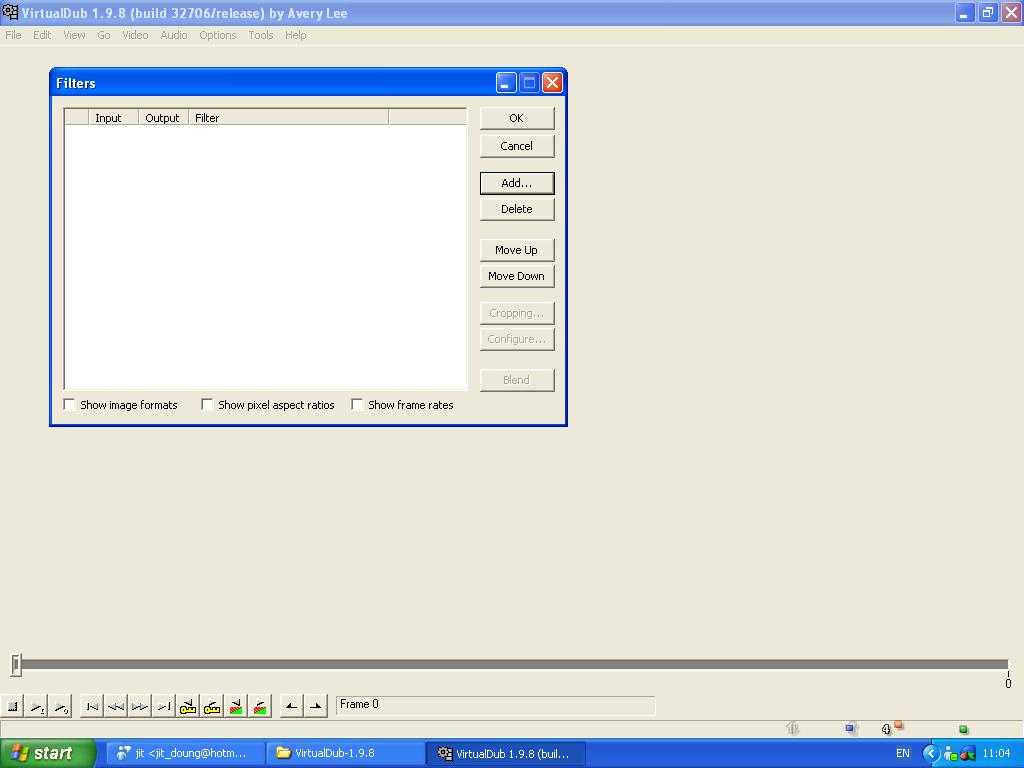Click the Delete filter button
Screen dimensions: 1024x768
point(517,209)
